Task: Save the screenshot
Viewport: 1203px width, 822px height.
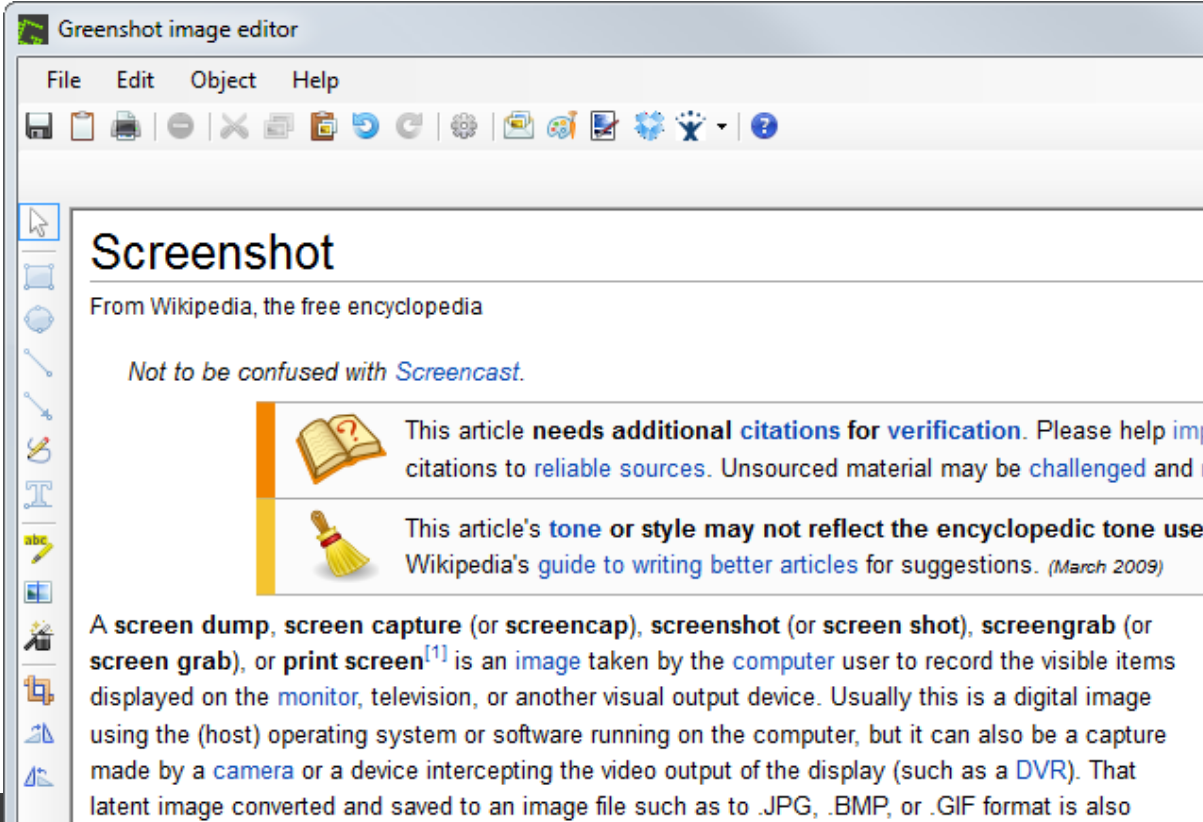Action: [x=38, y=125]
